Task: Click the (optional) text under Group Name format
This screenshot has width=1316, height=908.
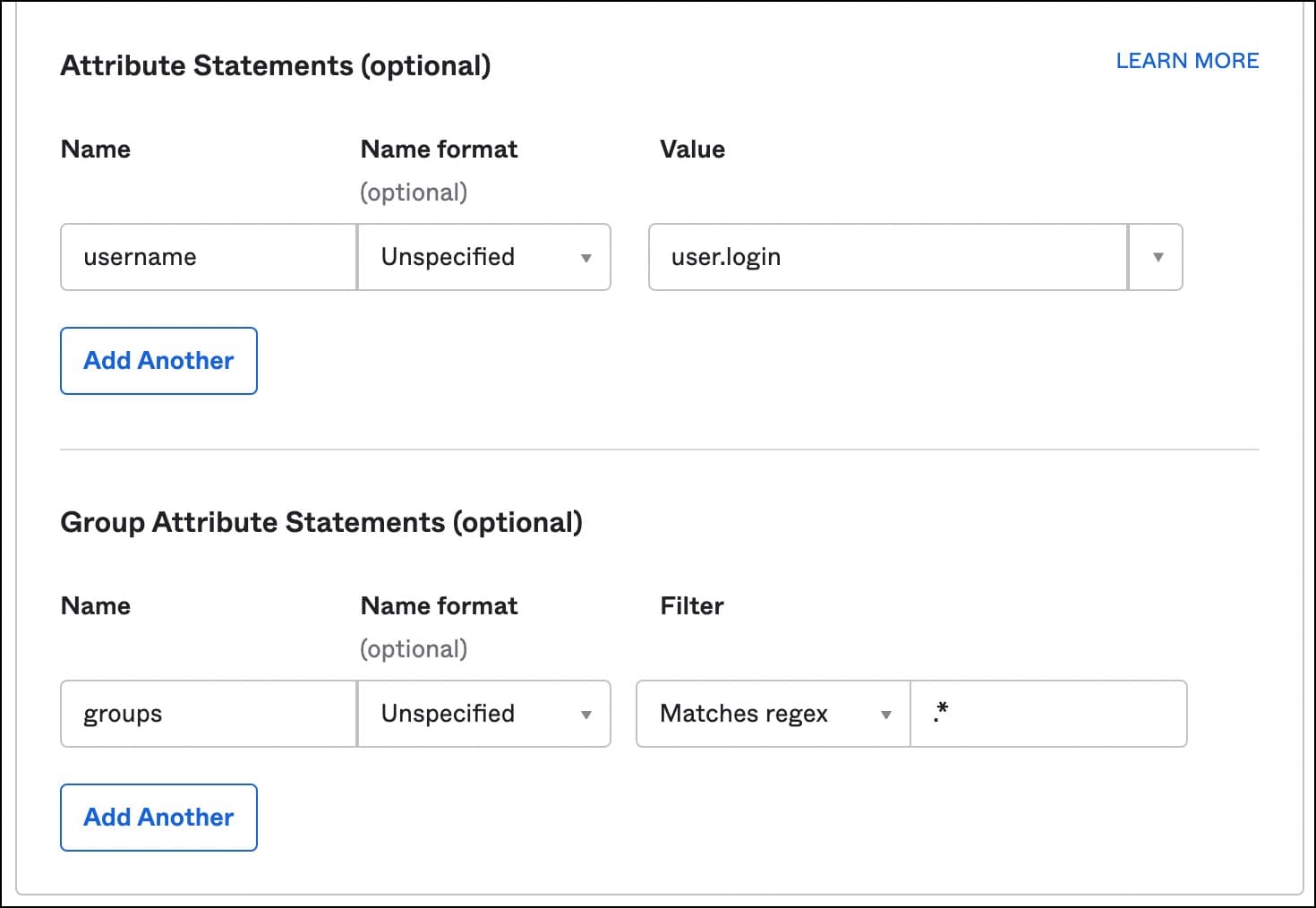Action: [x=414, y=649]
